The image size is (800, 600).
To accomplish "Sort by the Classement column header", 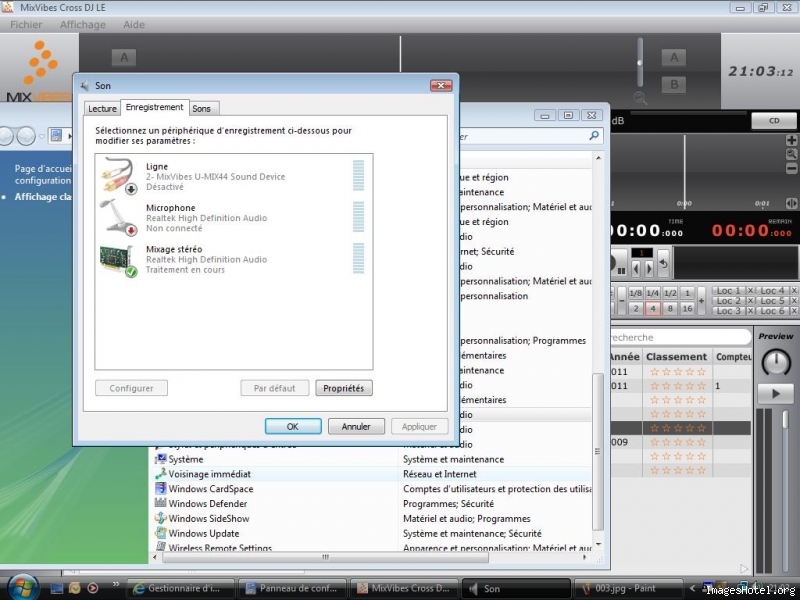I will click(x=677, y=357).
